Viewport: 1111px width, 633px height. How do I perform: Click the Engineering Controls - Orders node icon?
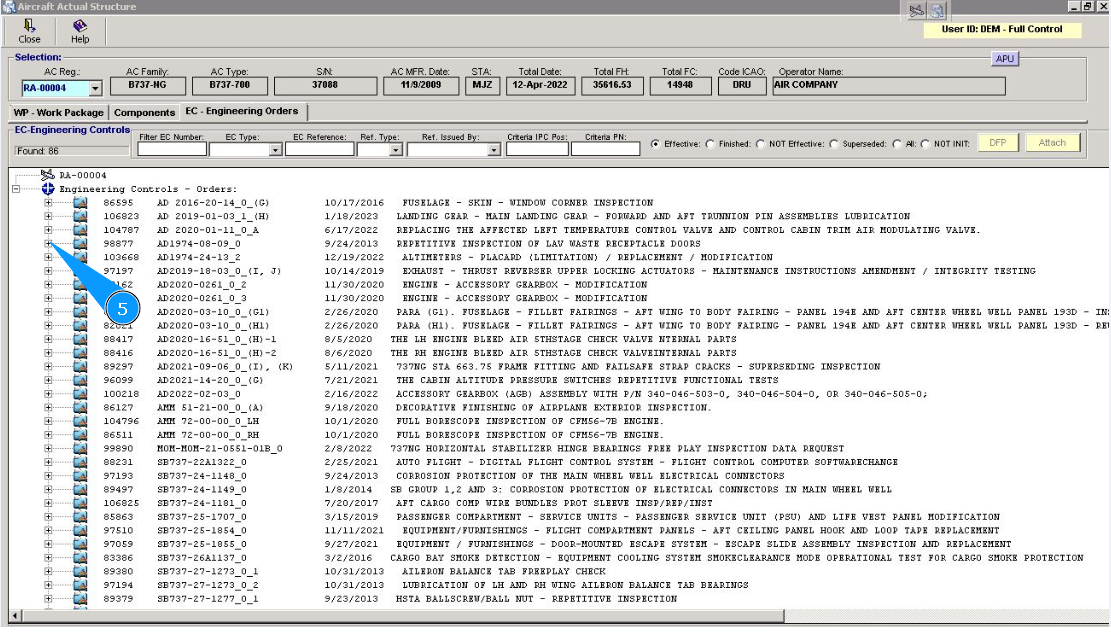tap(47, 189)
